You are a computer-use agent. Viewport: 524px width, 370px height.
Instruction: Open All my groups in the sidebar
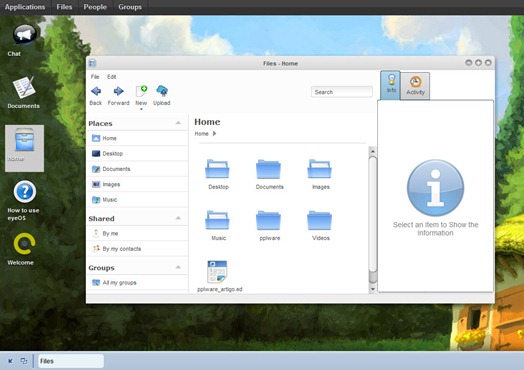137,282
